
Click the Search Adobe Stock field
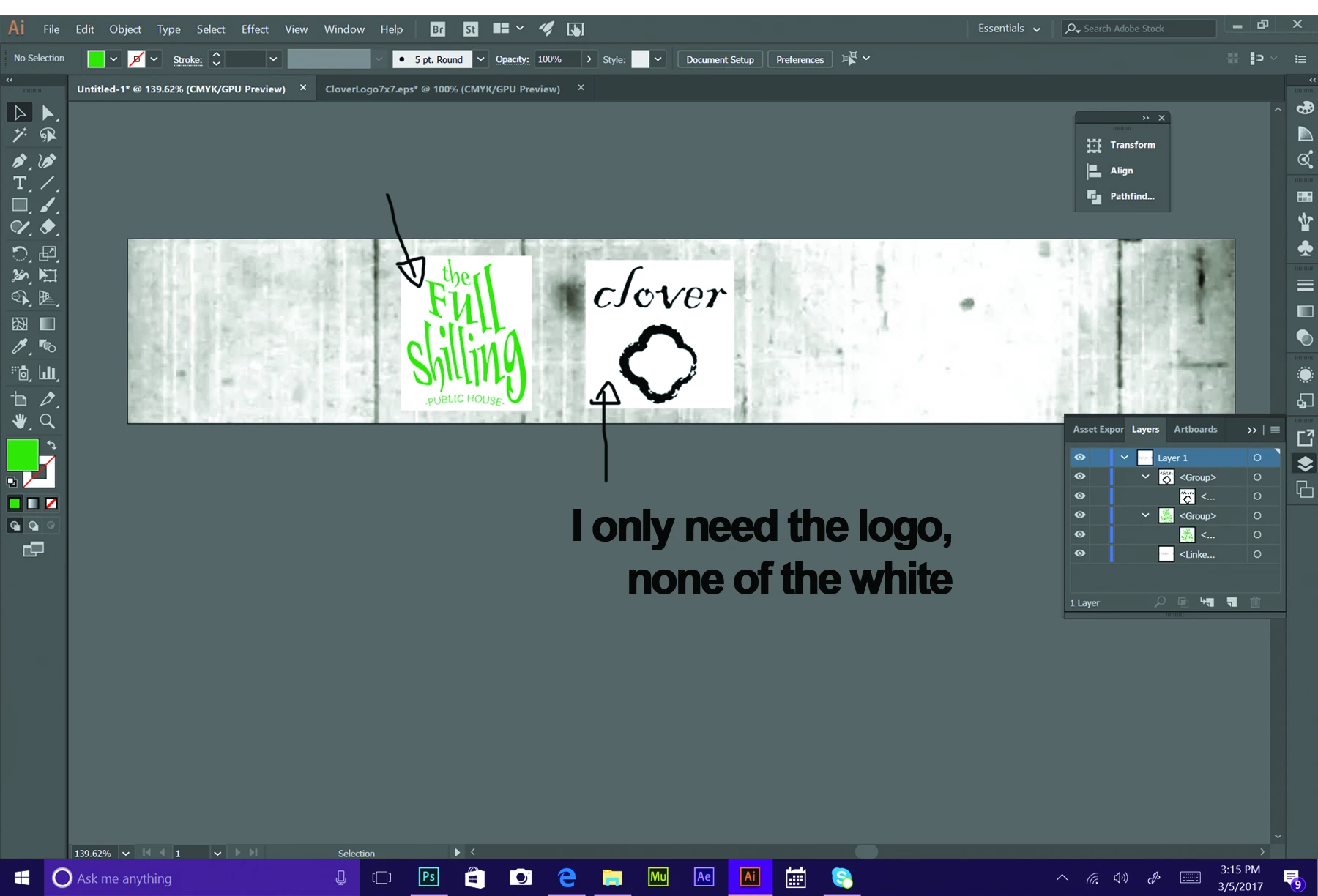click(1139, 29)
